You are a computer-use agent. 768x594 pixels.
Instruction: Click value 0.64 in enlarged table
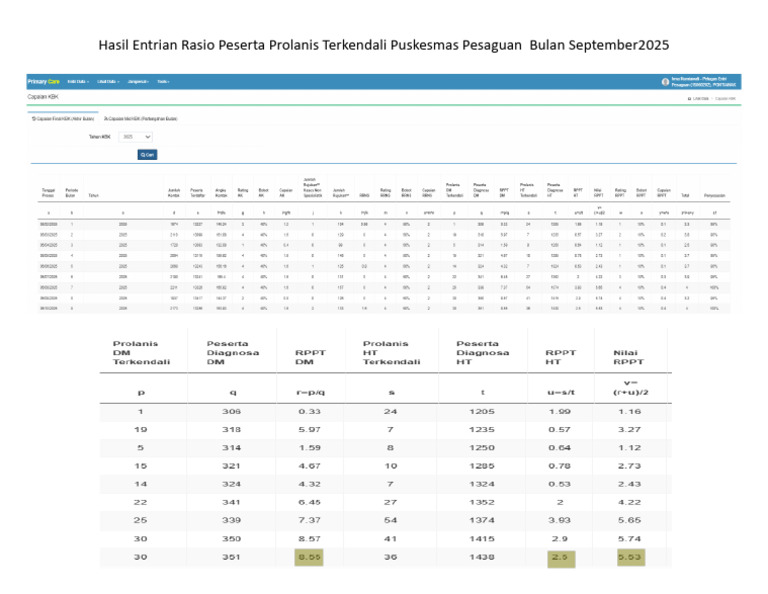559,448
